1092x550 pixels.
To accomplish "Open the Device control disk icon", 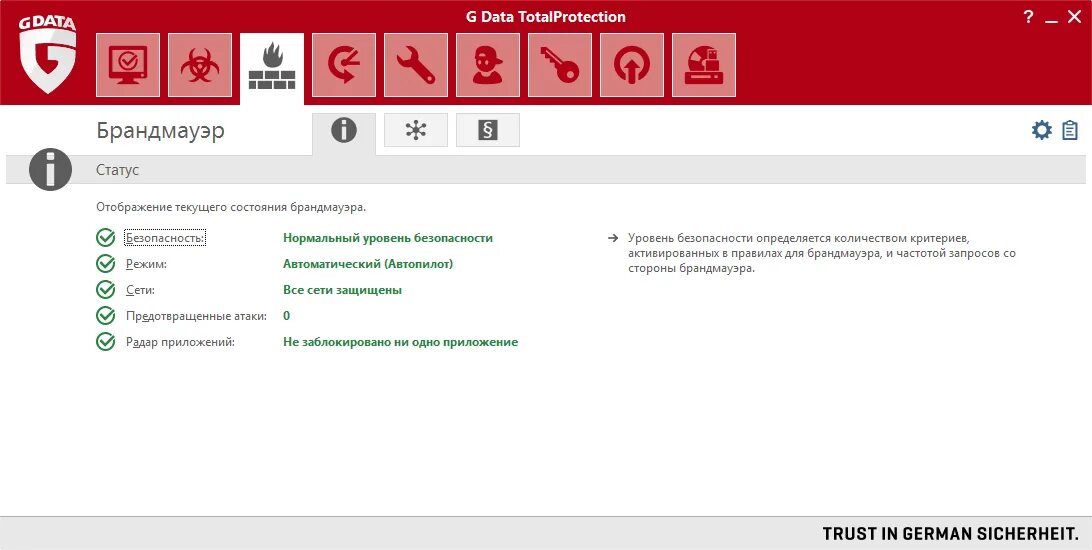I will (704, 65).
